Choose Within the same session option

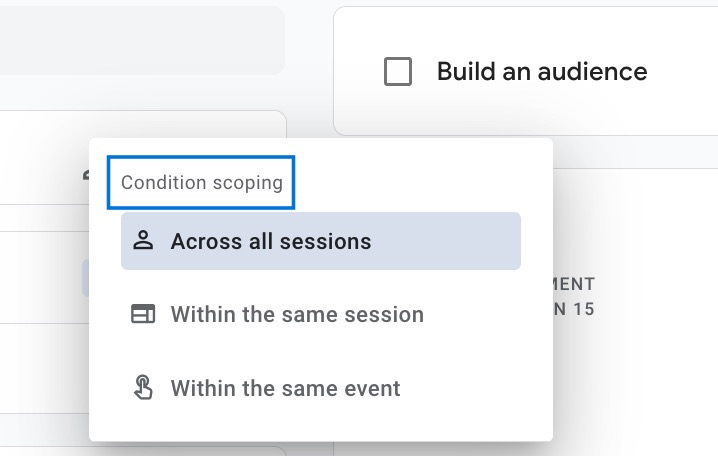click(x=321, y=314)
